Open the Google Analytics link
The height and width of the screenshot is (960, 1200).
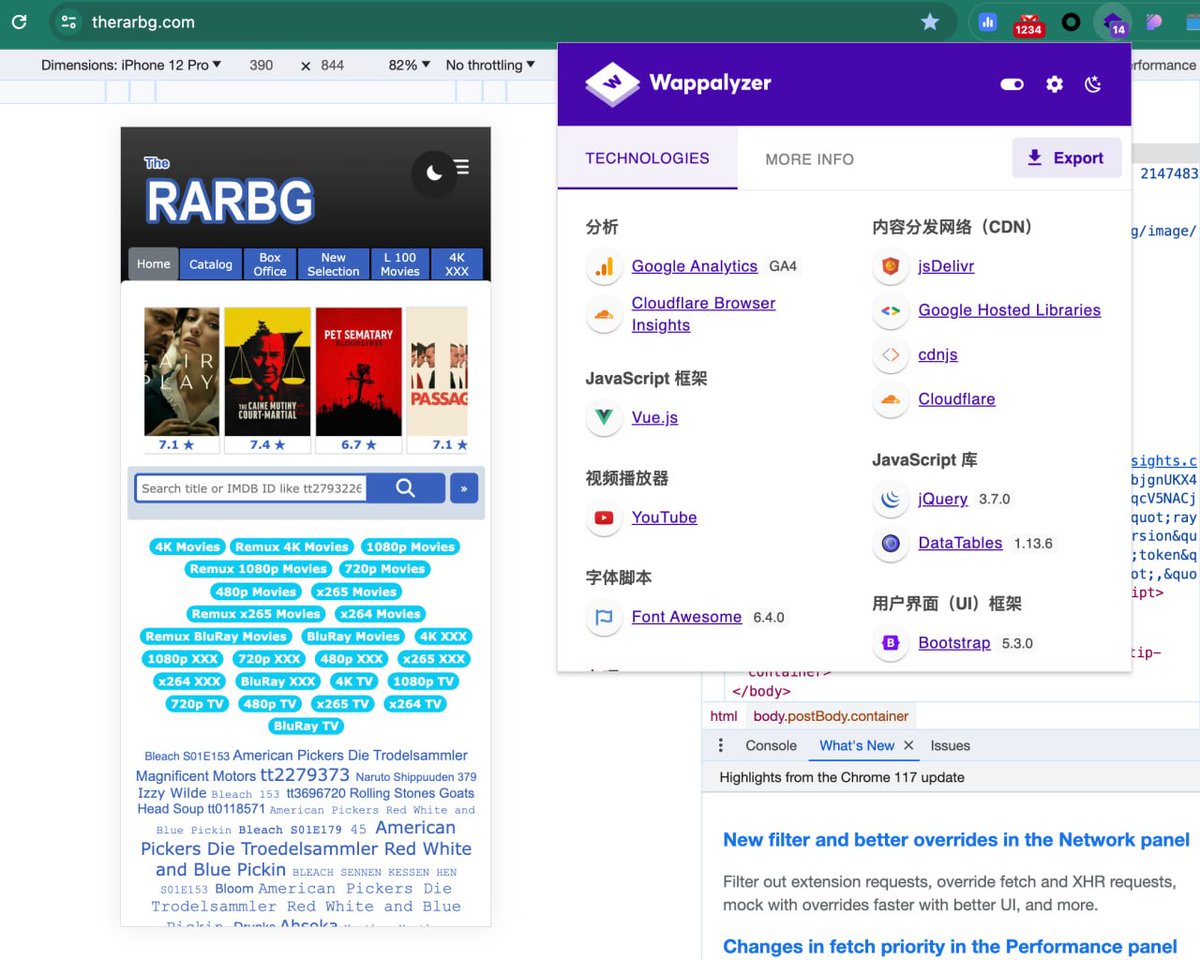point(694,266)
